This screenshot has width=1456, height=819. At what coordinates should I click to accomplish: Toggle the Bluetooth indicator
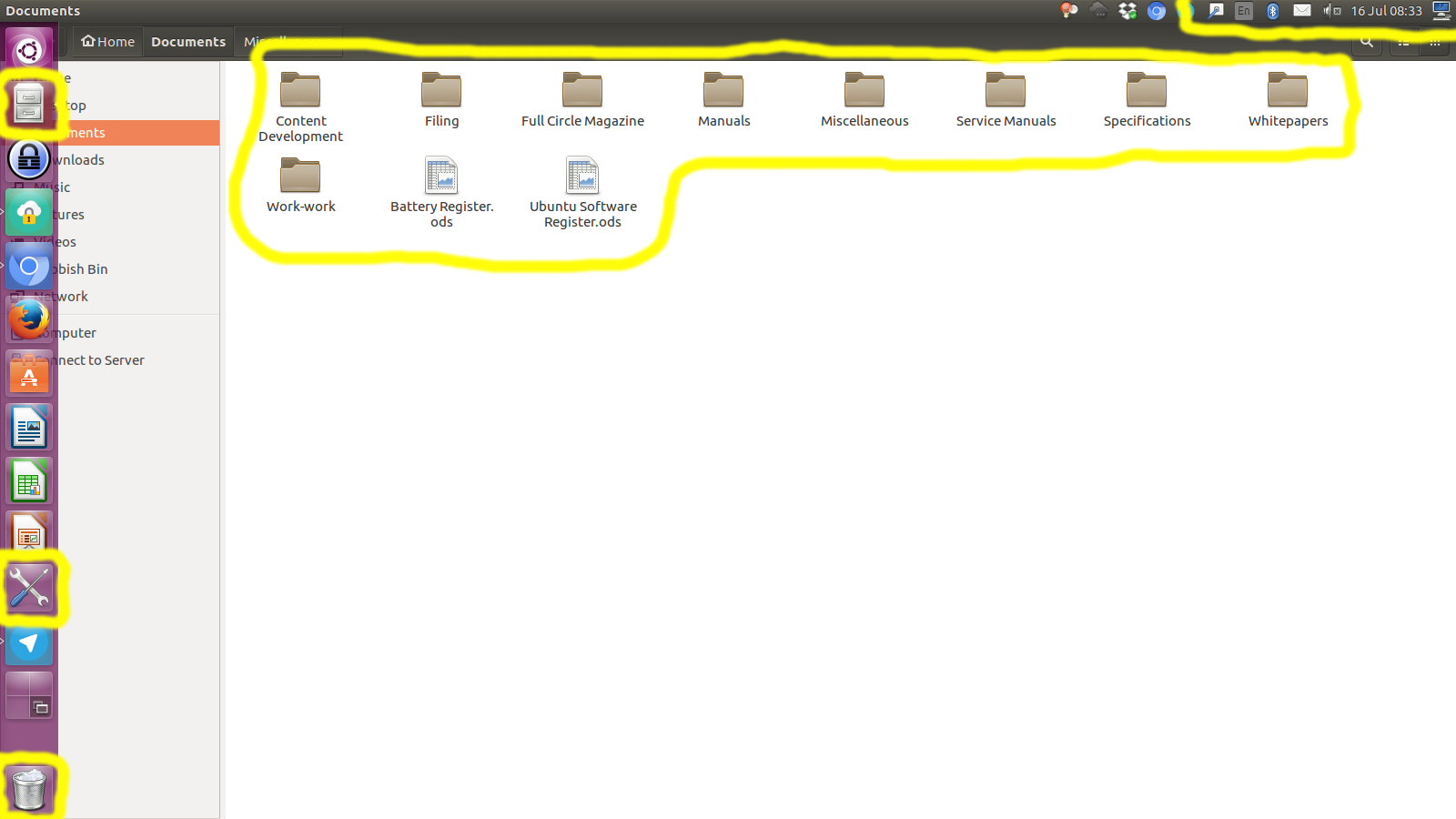[x=1272, y=11]
